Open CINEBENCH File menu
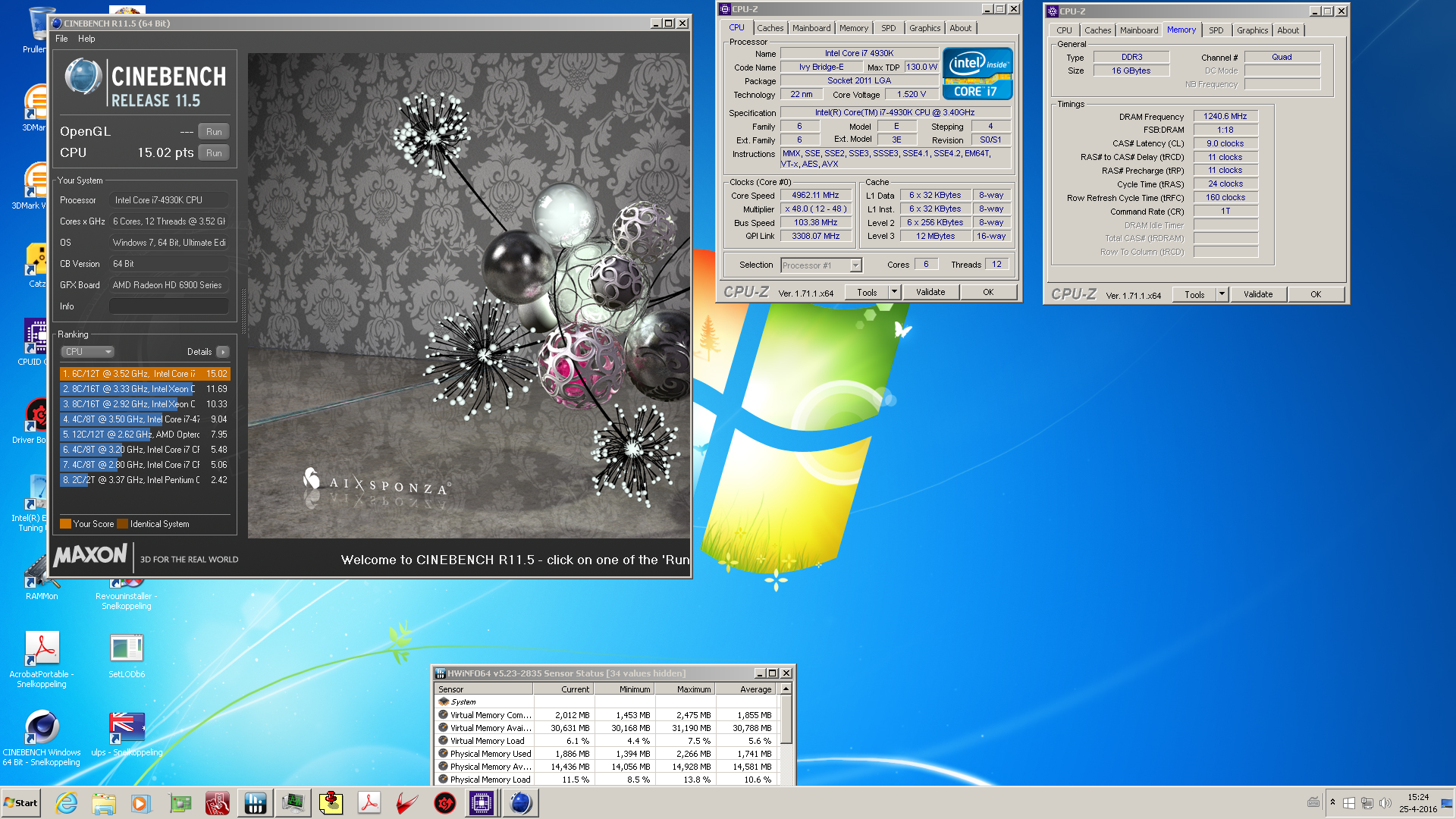Viewport: 1456px width, 819px height. 61,39
